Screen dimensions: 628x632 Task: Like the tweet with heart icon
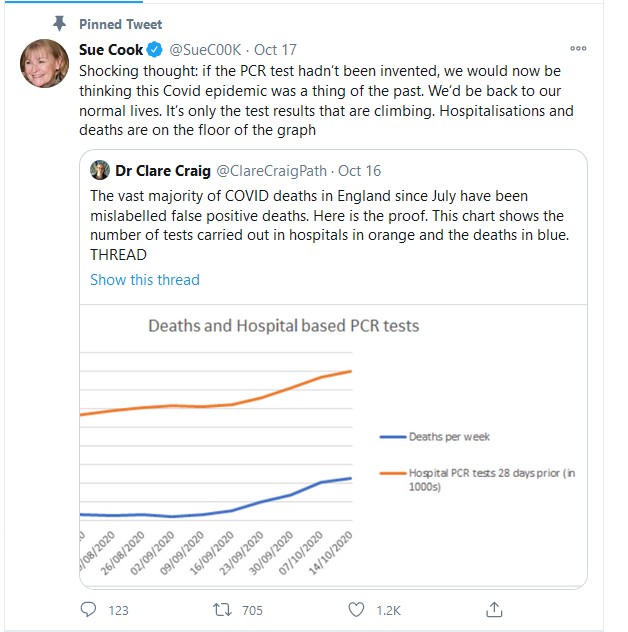(x=356, y=609)
